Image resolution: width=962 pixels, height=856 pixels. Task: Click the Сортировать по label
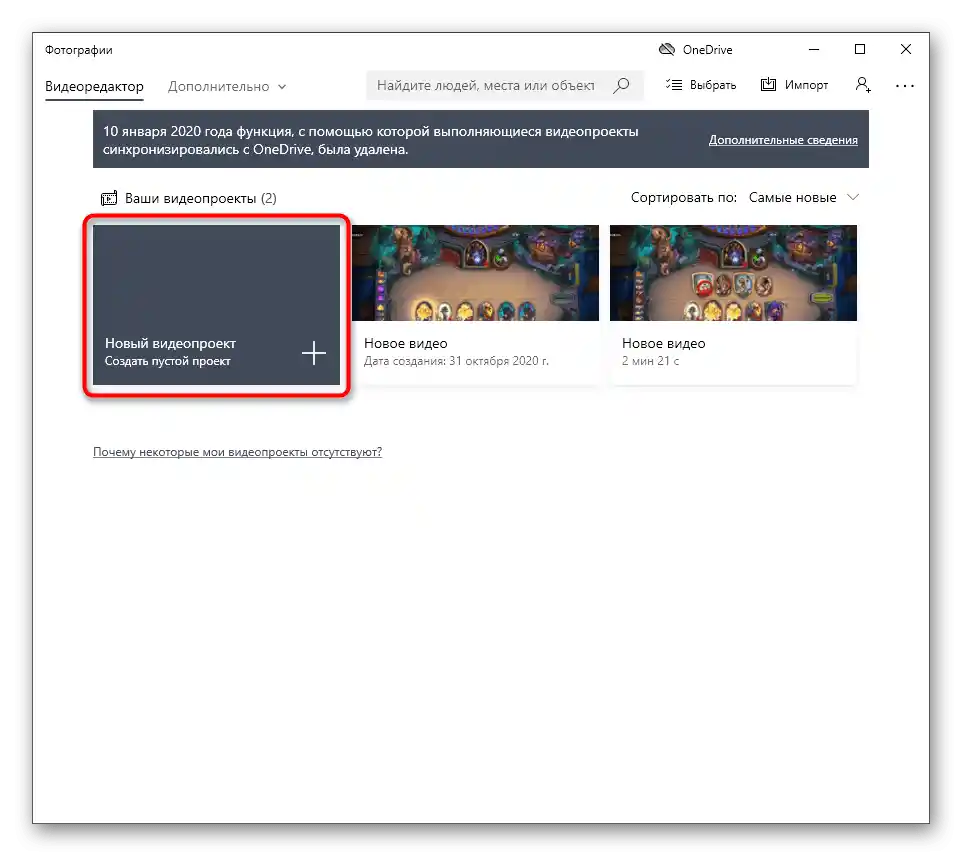pos(683,198)
